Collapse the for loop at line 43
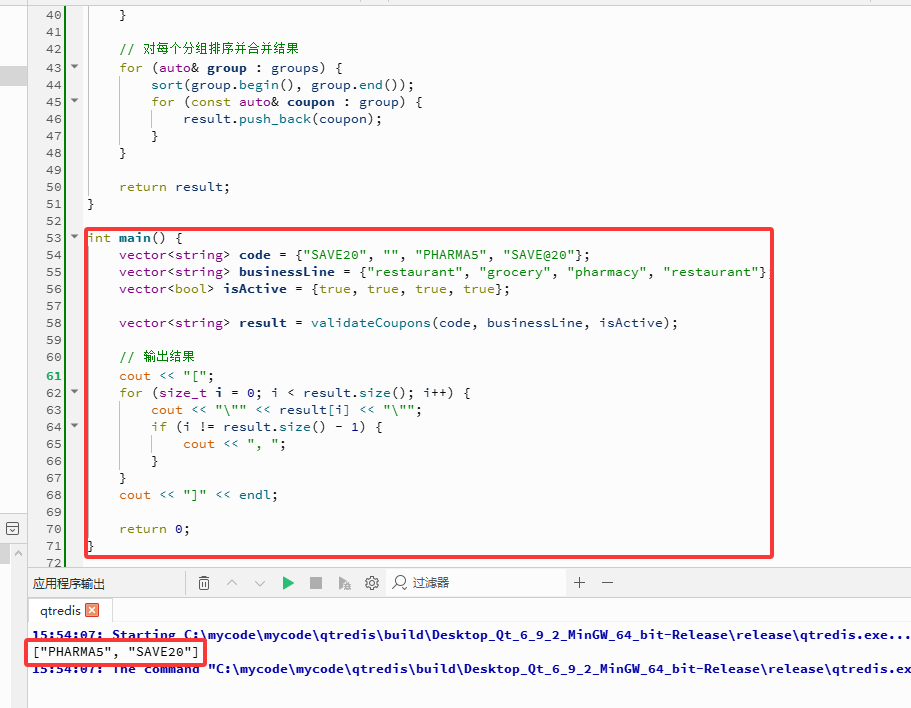This screenshot has width=911, height=708. 74,67
